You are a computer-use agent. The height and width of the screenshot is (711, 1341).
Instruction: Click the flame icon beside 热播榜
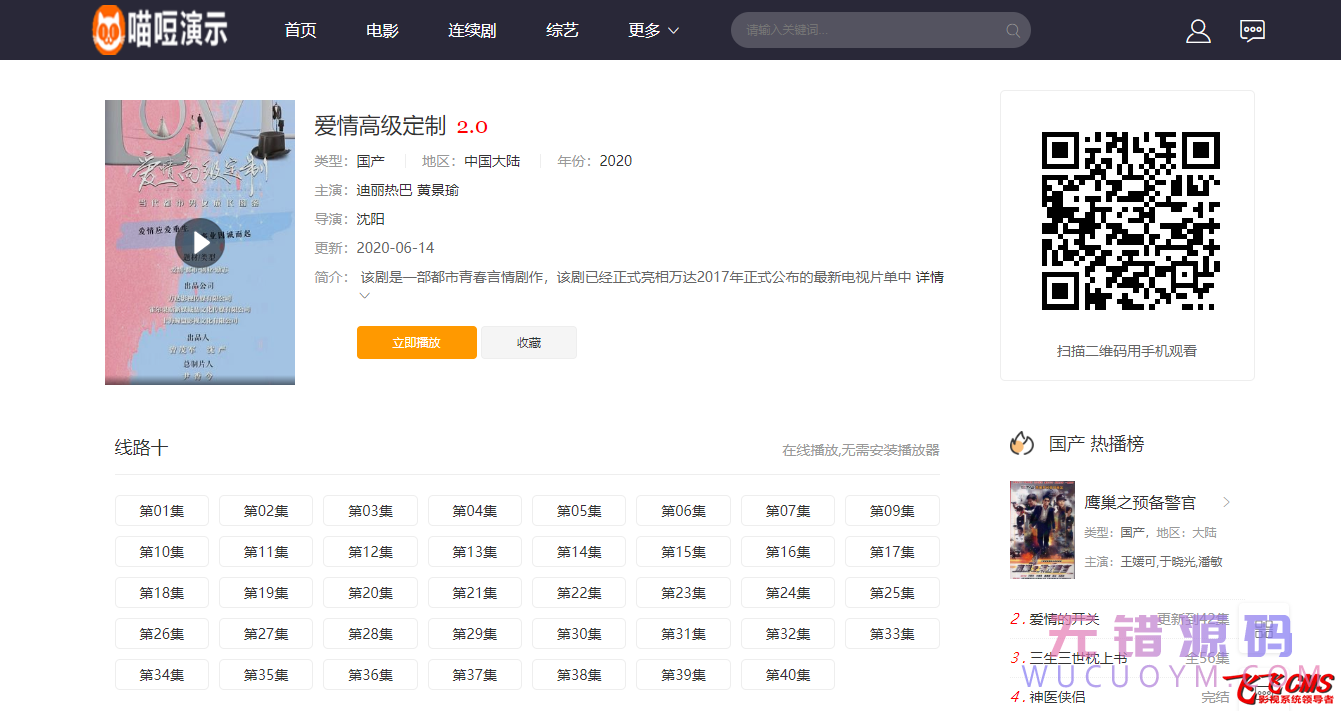pos(1021,442)
